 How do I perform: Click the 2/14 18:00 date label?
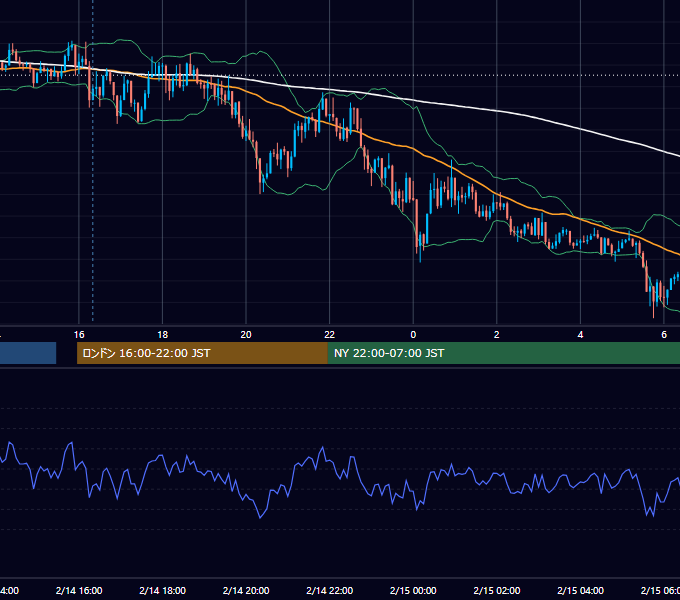pos(163,590)
